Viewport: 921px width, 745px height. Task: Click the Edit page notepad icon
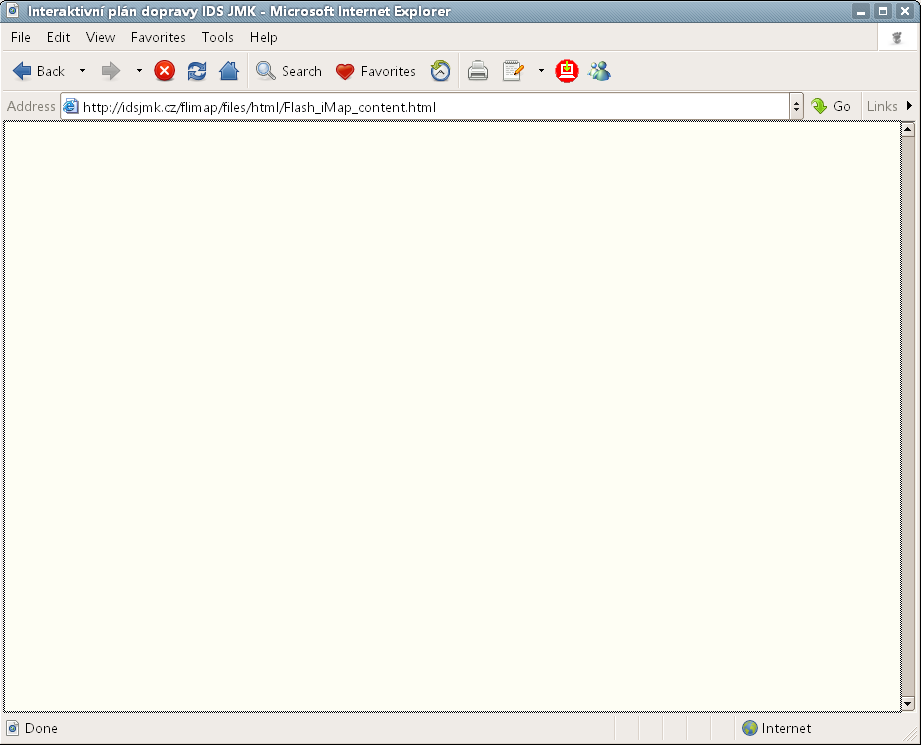pos(513,71)
